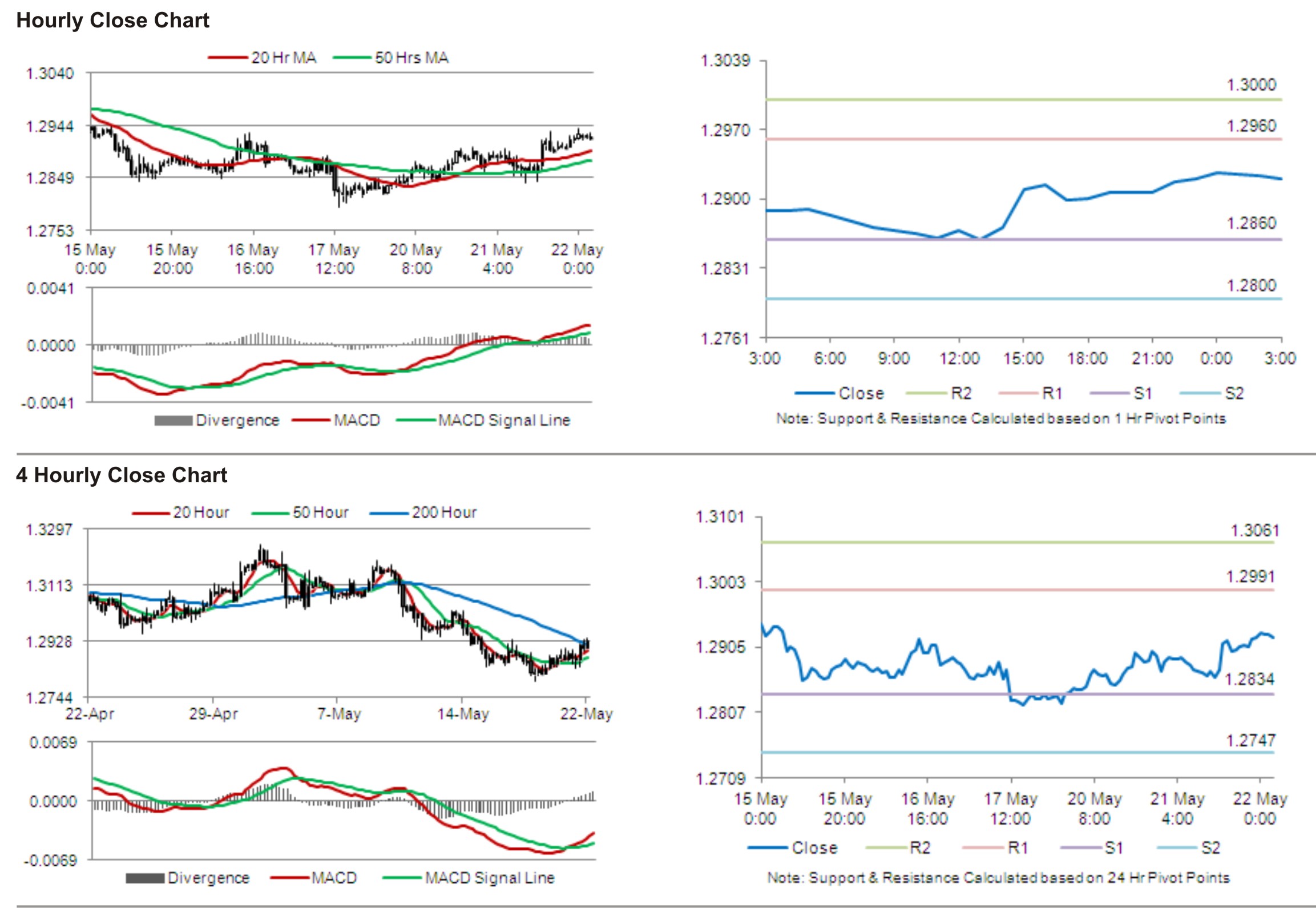
Task: Click the green line swatch beside 50 Hrs MA
Action: (352, 58)
